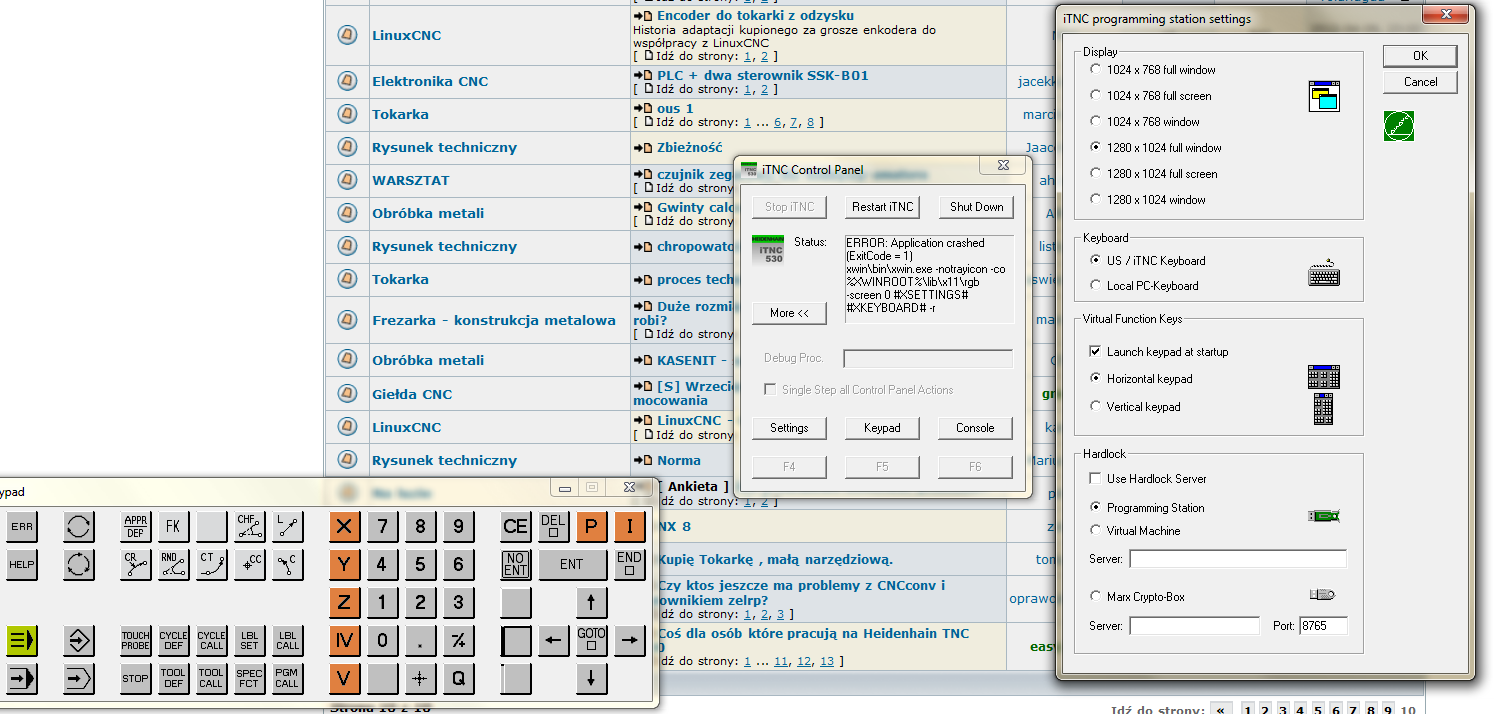This screenshot has height=714, width=1495.
Task: Click the FK free contour key
Action: pyautogui.click(x=174, y=526)
